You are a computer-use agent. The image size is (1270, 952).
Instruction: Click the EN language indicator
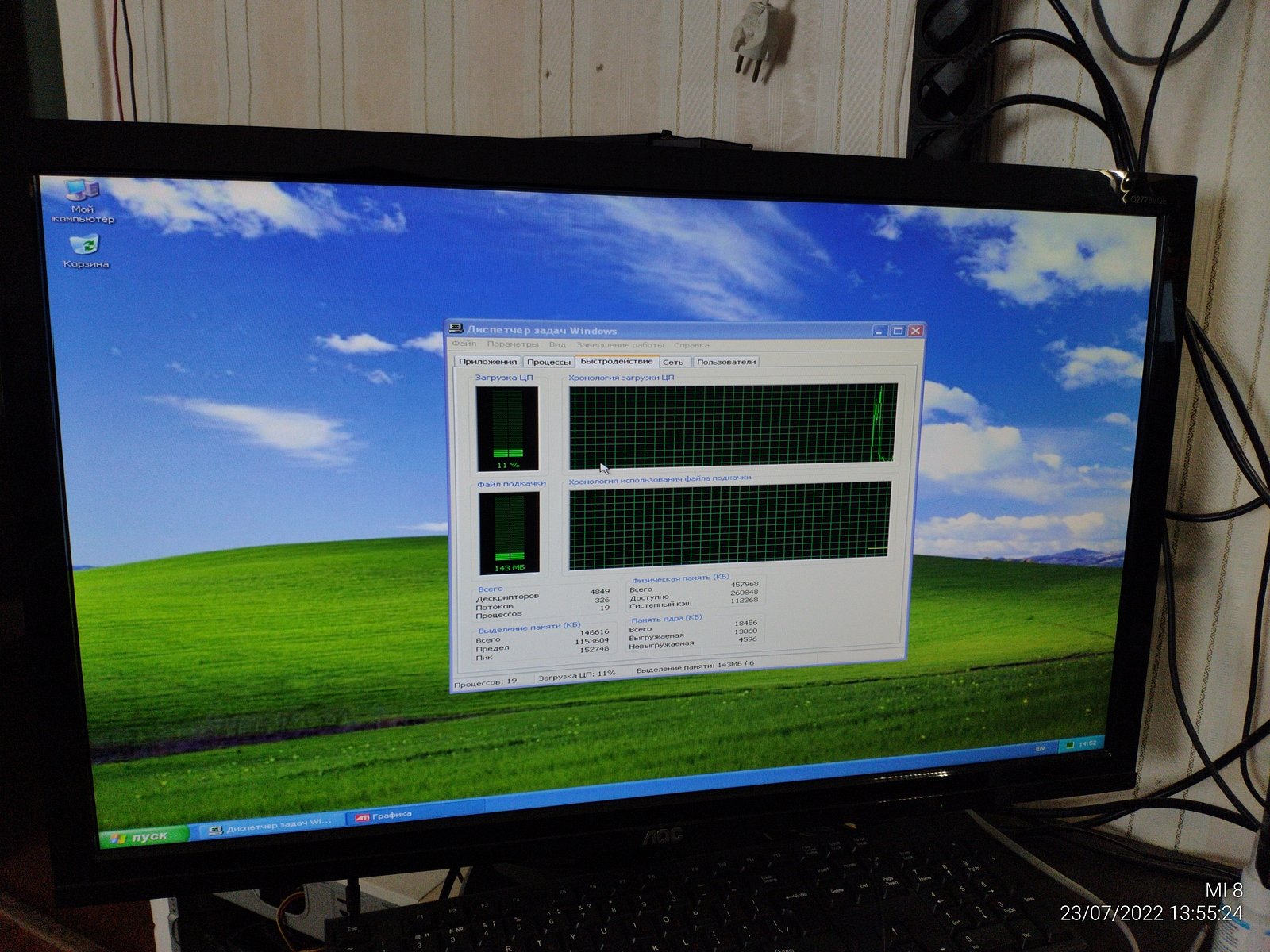[x=1040, y=748]
